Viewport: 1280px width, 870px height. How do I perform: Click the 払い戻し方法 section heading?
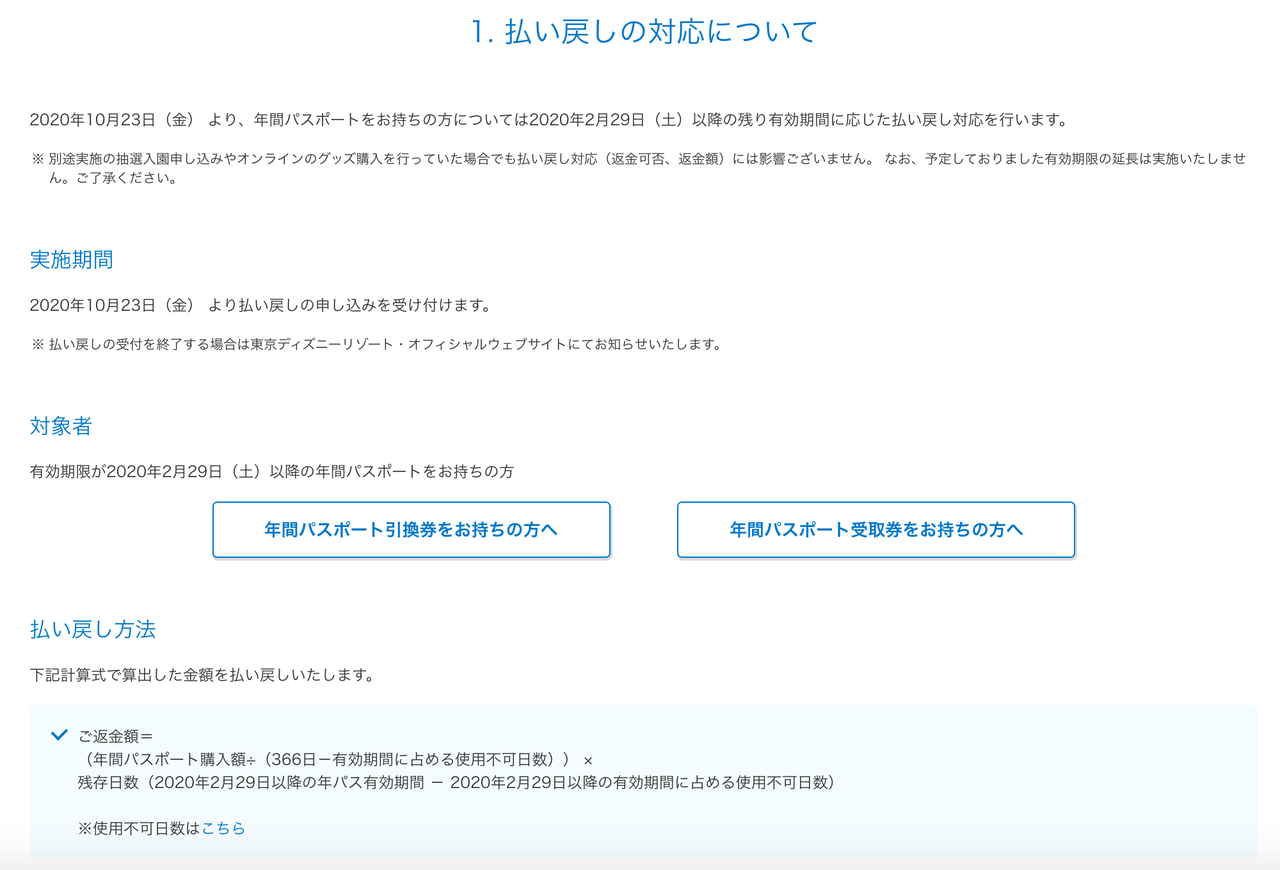pos(93,630)
